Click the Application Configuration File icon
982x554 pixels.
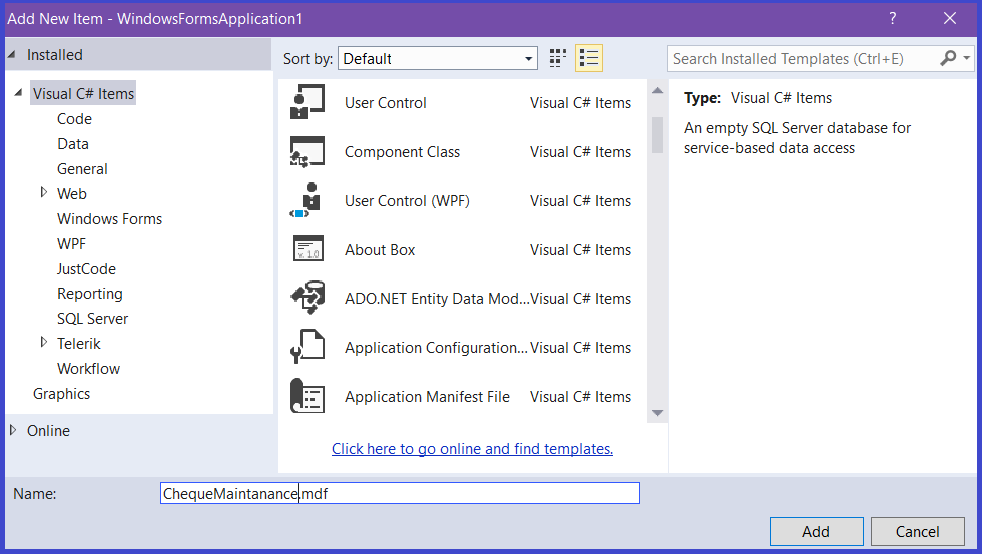tap(307, 348)
